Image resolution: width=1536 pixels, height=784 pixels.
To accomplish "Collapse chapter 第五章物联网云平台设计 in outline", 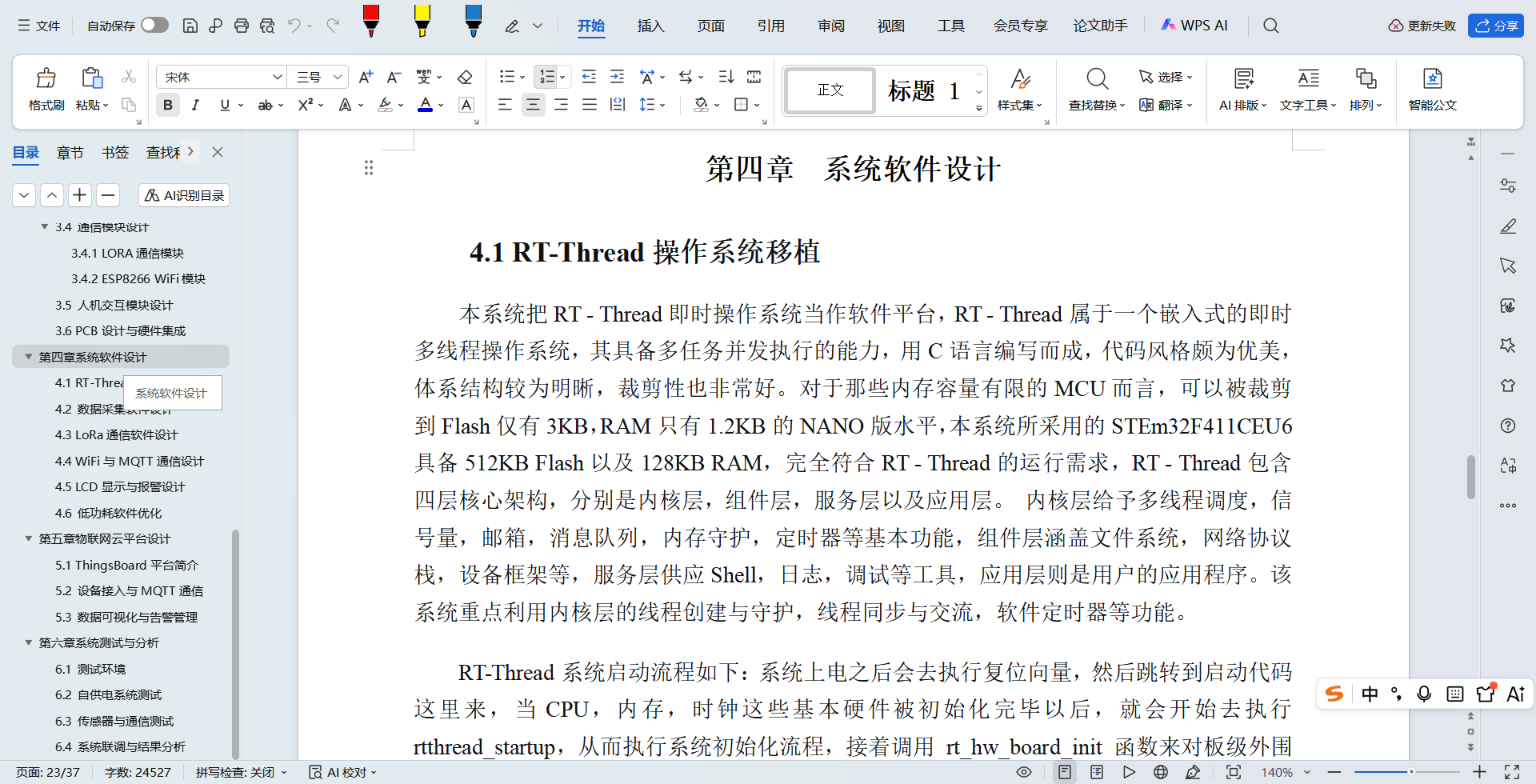I will pos(29,538).
